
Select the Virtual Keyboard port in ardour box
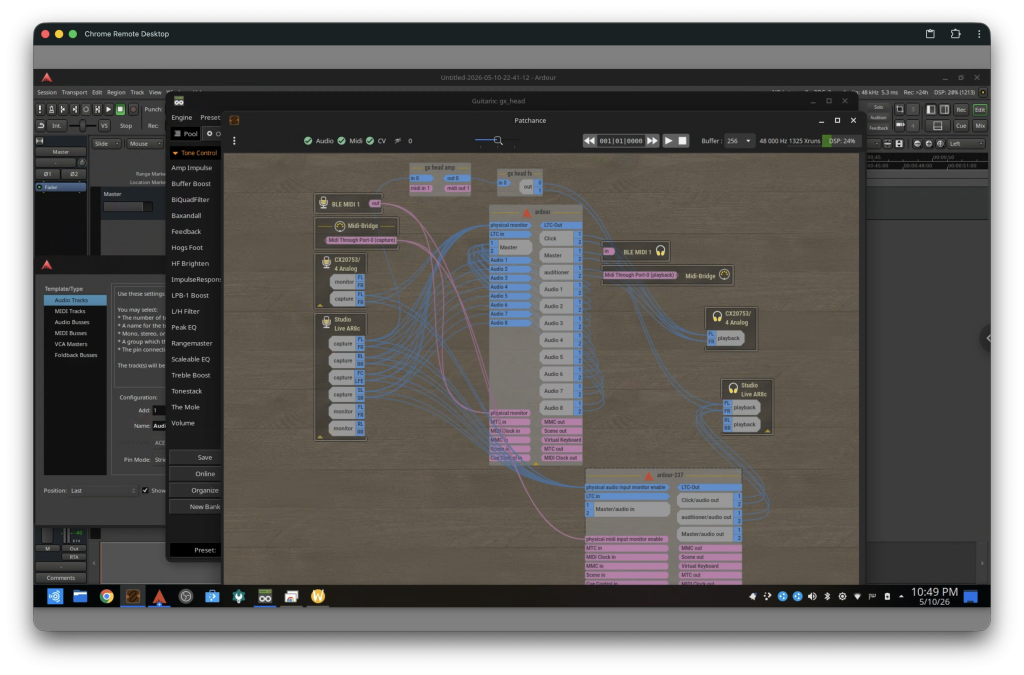(x=562, y=440)
